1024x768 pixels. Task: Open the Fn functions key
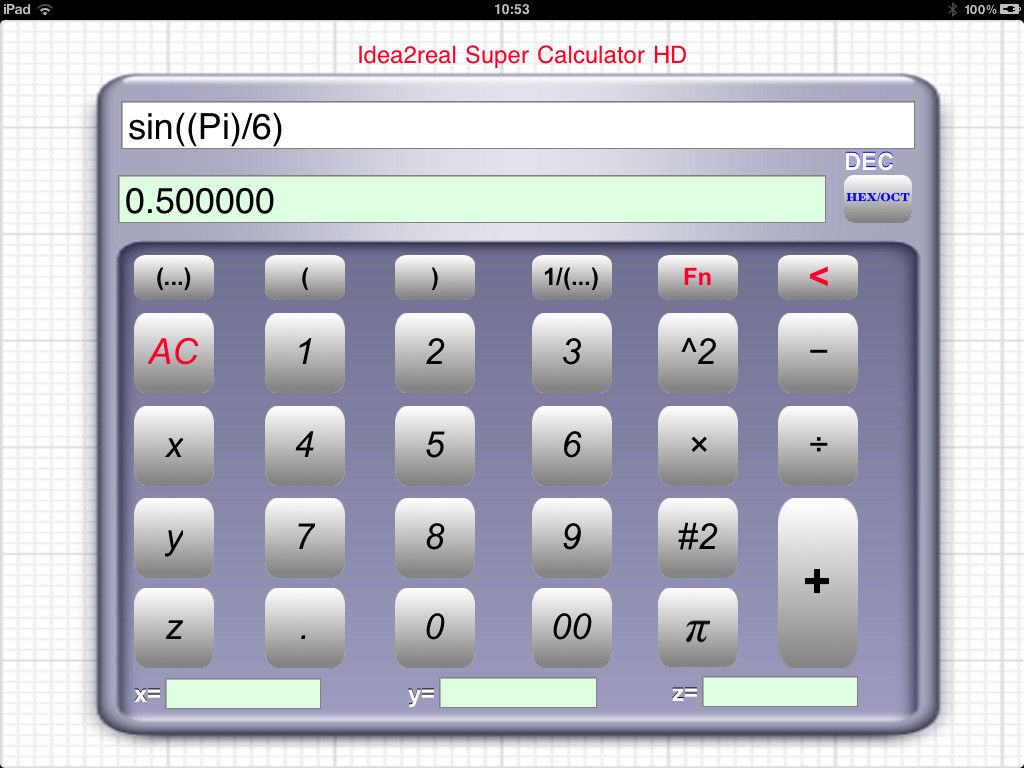[x=697, y=278]
